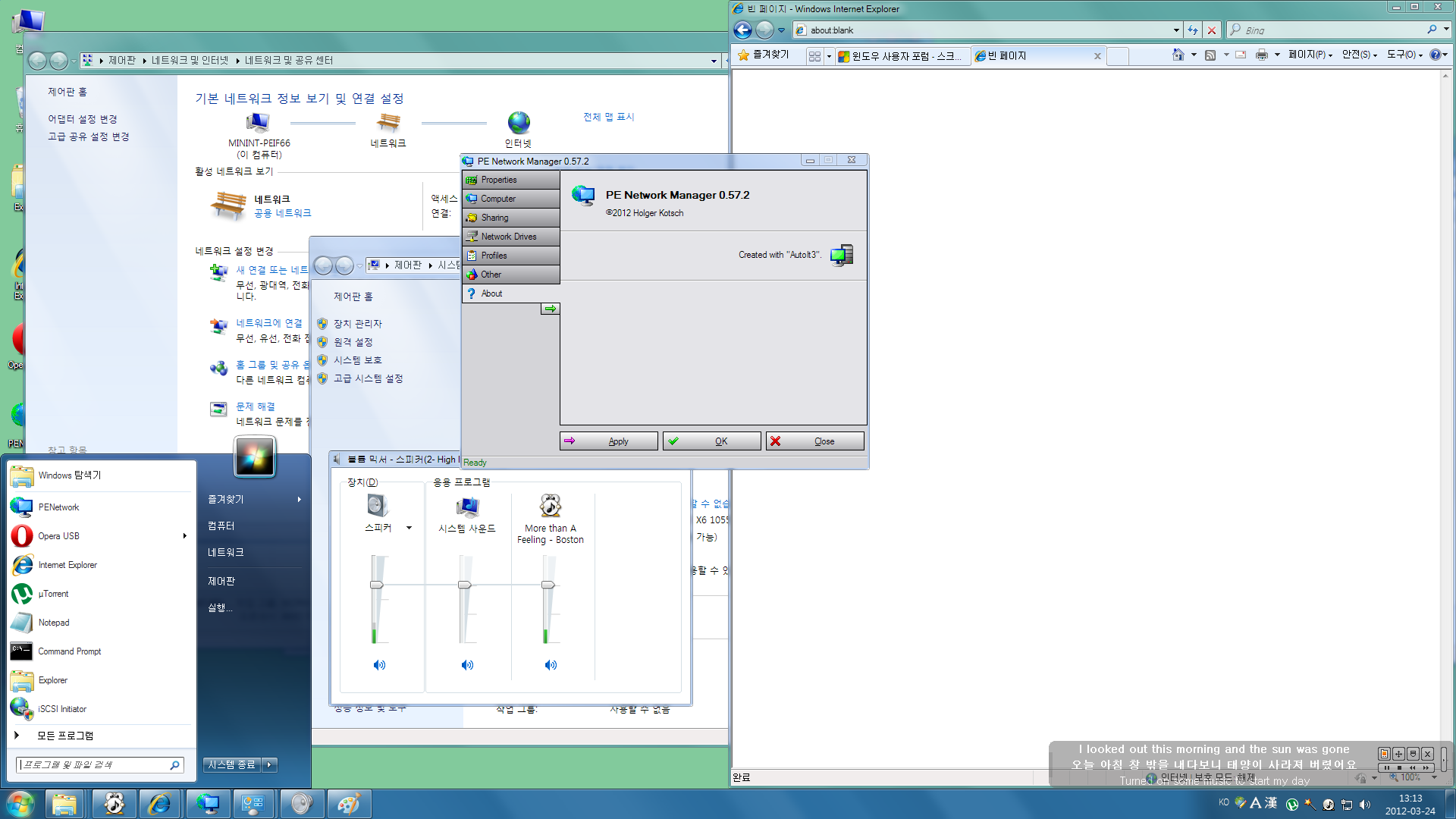Open the About section in PE Network Manager
The width and height of the screenshot is (1456, 819).
coord(510,293)
